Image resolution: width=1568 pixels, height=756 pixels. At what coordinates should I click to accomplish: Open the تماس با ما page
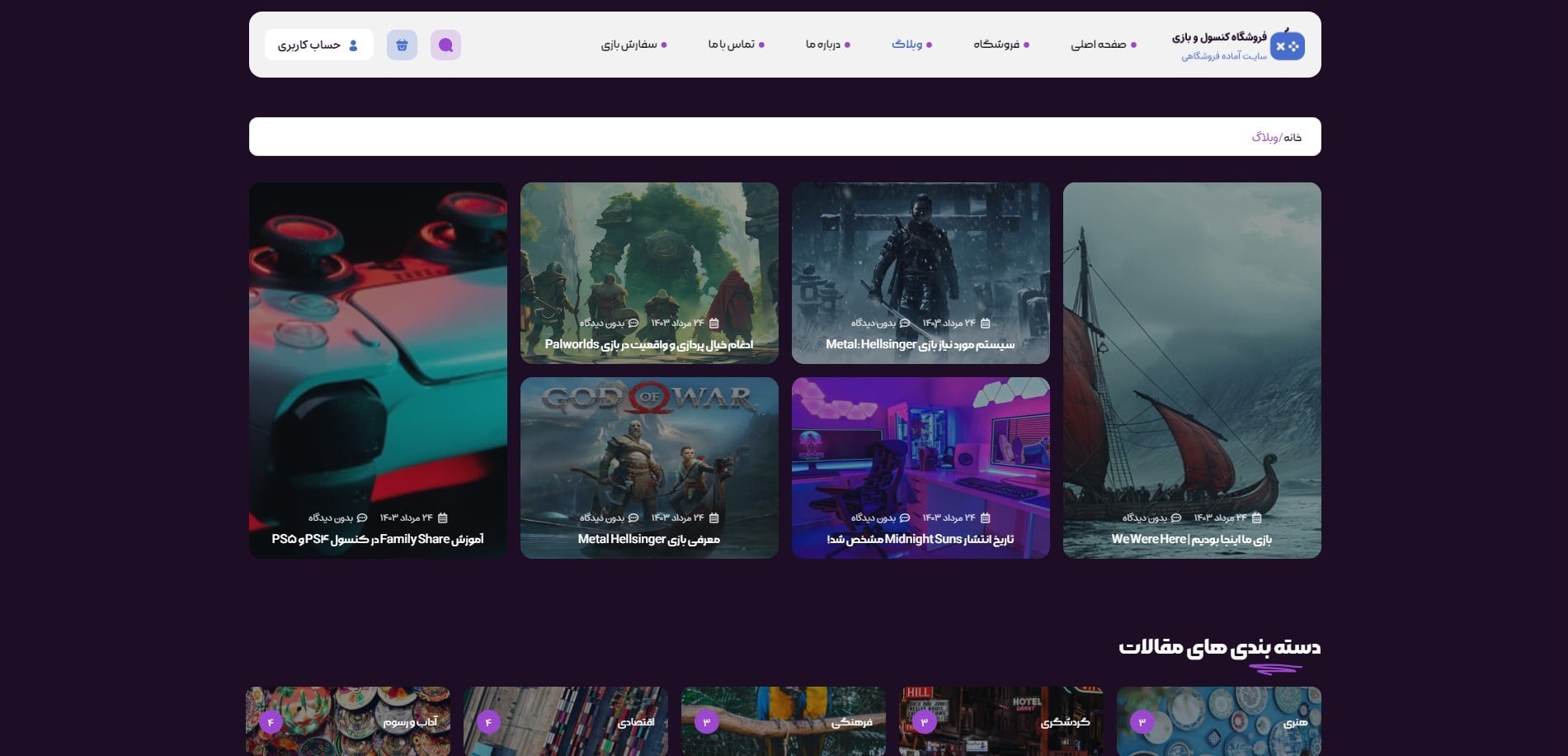click(737, 45)
